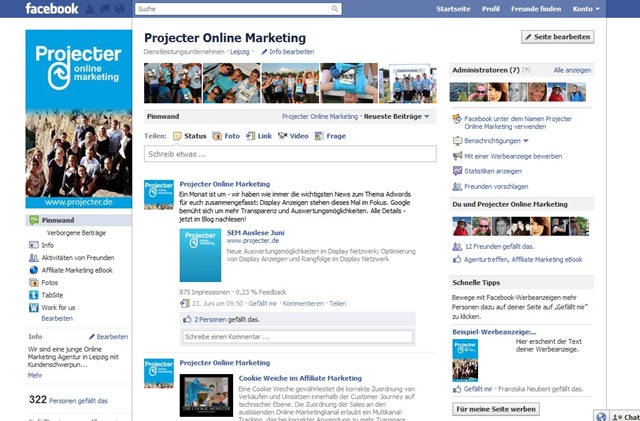Image resolution: width=640 pixels, height=421 pixels.
Task: Open notifications globe icon in top bar
Action: click(120, 9)
